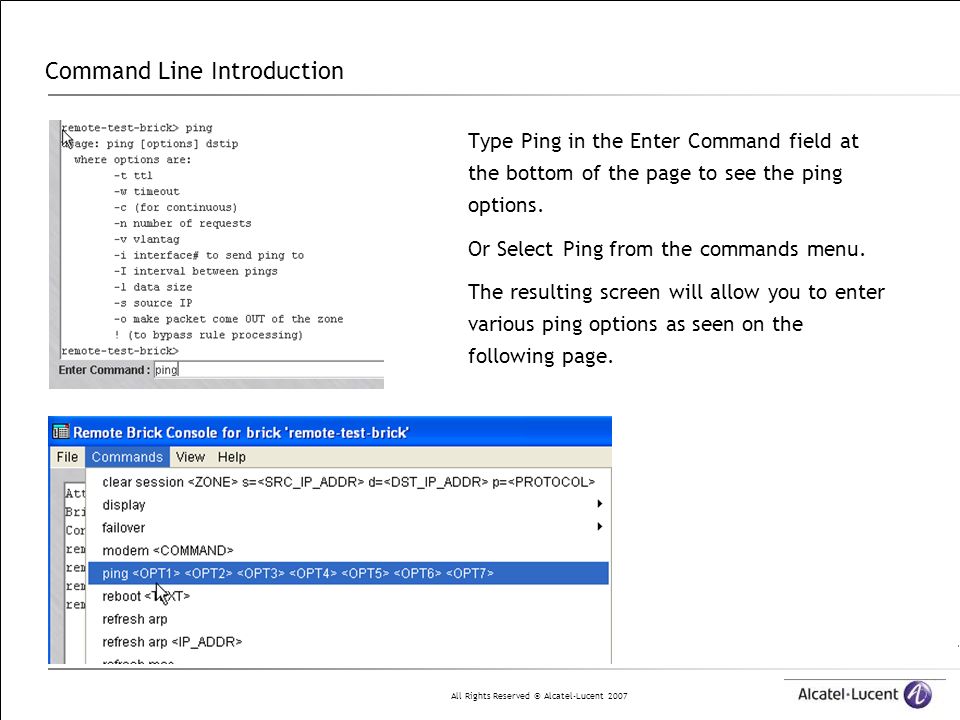Click the Remote Brick Console window icon
960x720 pixels.
[x=61, y=432]
